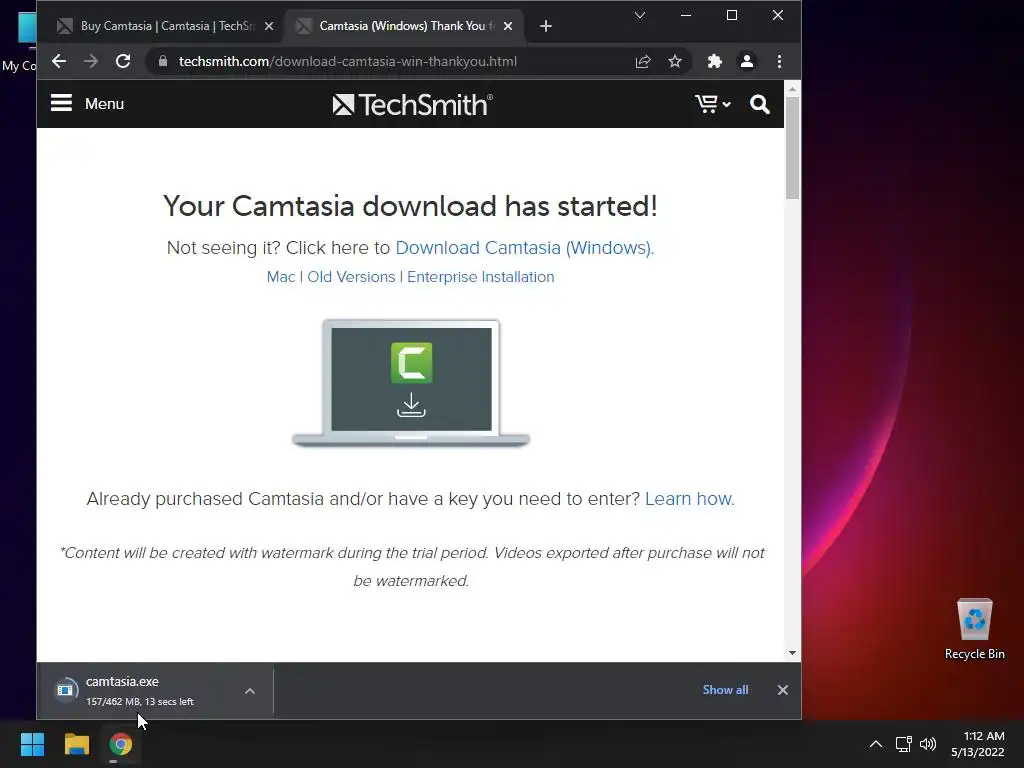Open the Mac download link
The width and height of the screenshot is (1024, 768).
click(281, 277)
